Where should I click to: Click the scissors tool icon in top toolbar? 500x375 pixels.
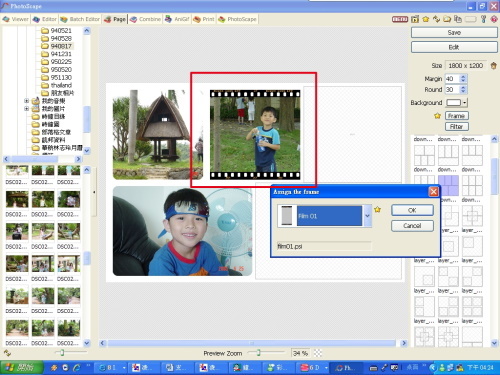pyautogui.click(x=483, y=19)
